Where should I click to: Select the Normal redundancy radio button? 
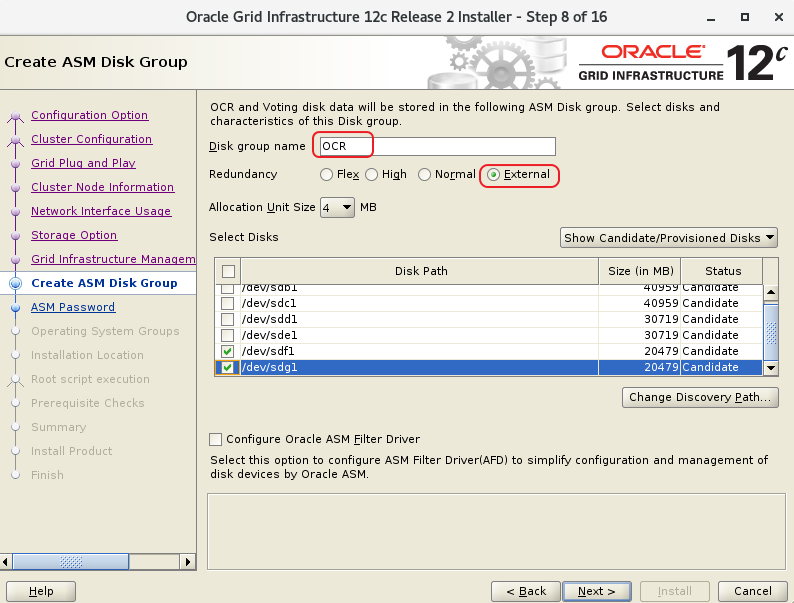pos(425,175)
